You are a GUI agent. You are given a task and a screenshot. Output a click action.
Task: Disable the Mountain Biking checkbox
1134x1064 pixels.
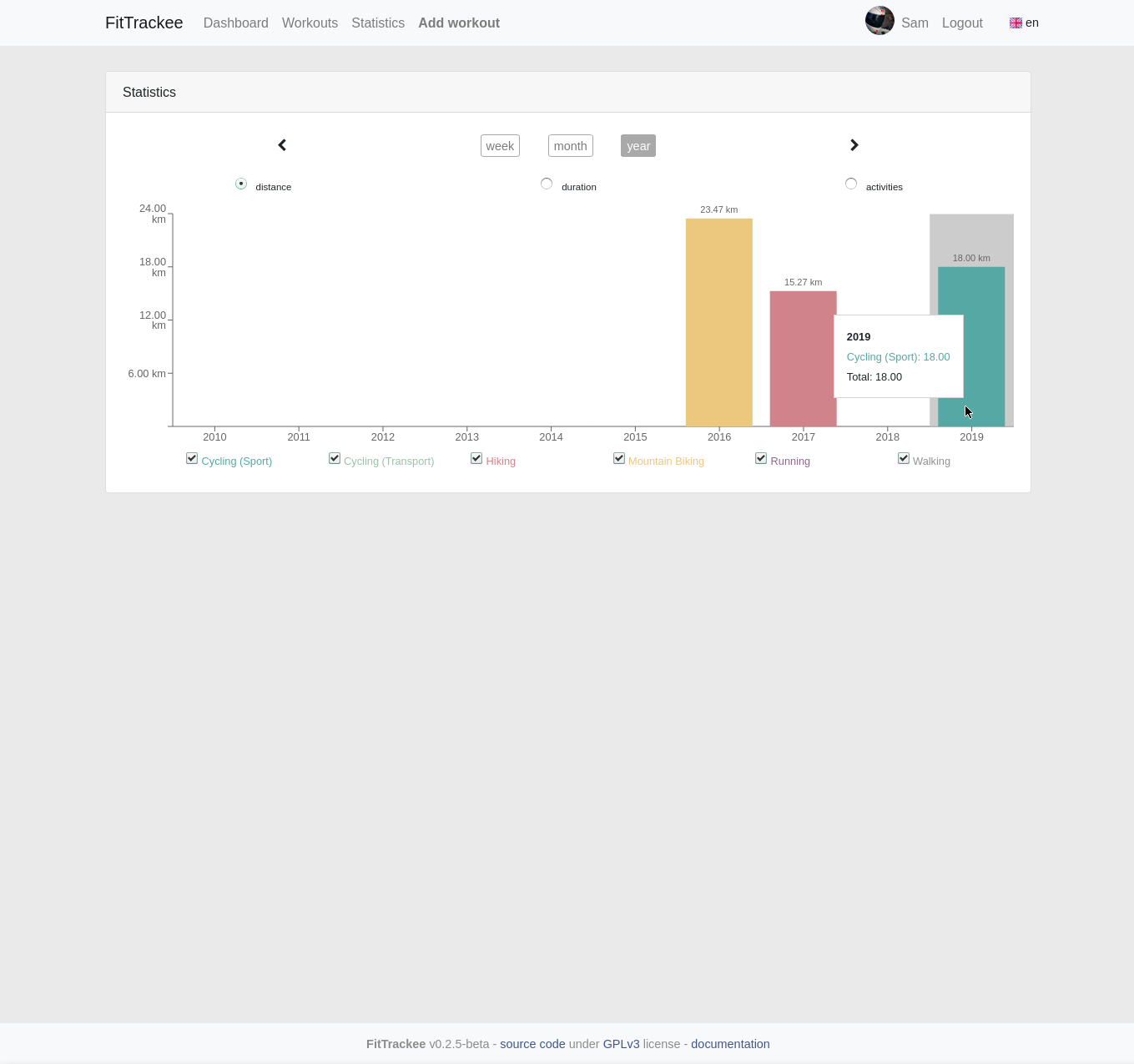pyautogui.click(x=619, y=458)
